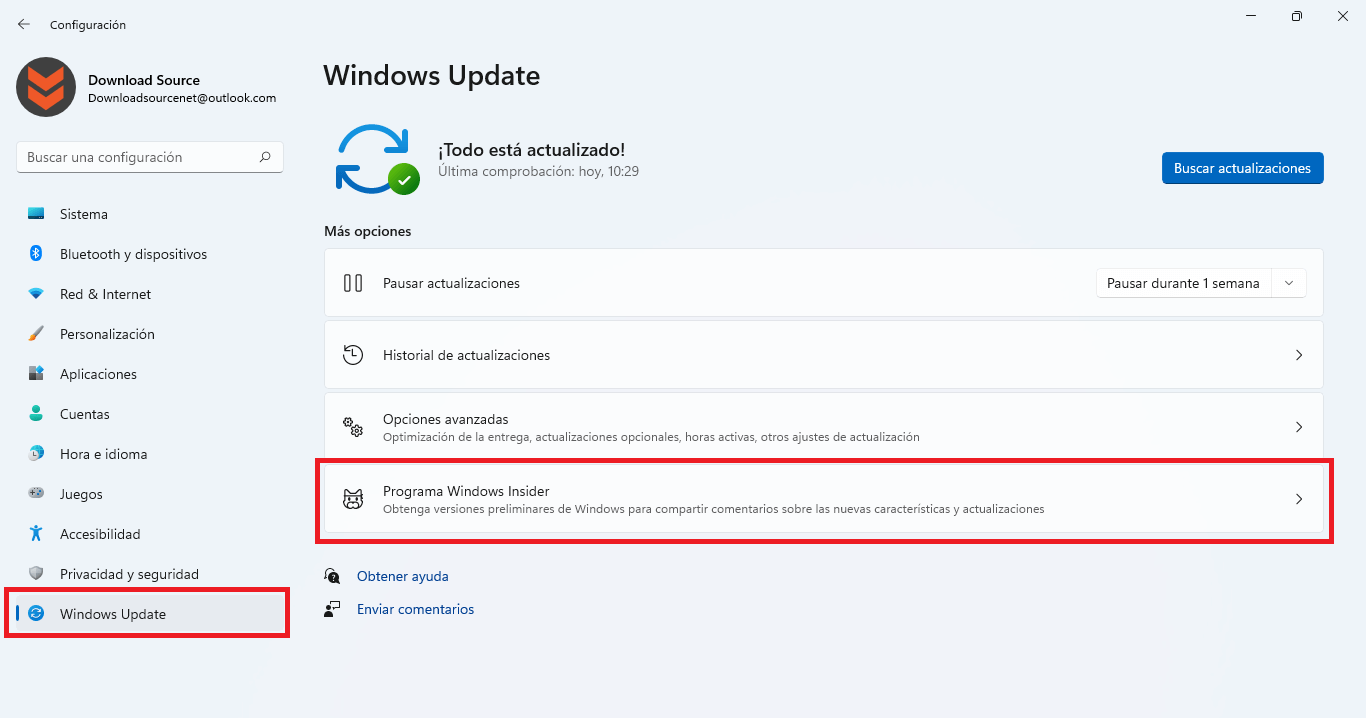
Task: Click the Más opciones heading
Action: click(368, 231)
